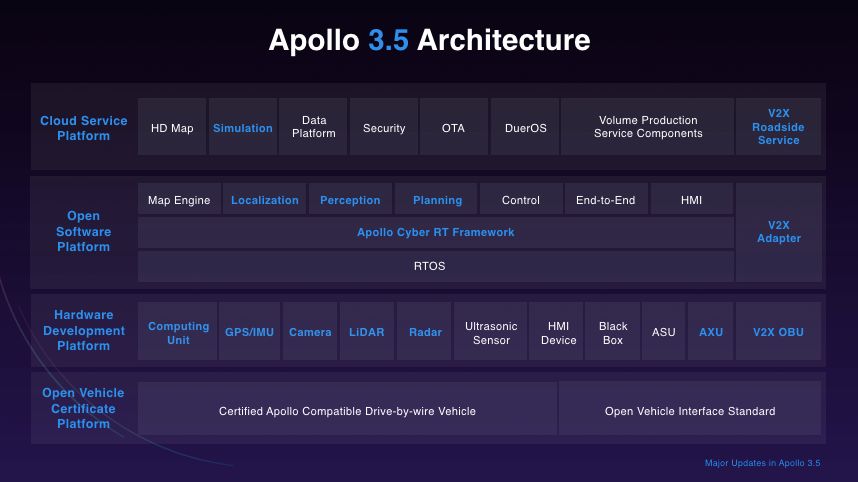Select the V2X OBU block
This screenshot has height=482, width=858.
(778, 332)
